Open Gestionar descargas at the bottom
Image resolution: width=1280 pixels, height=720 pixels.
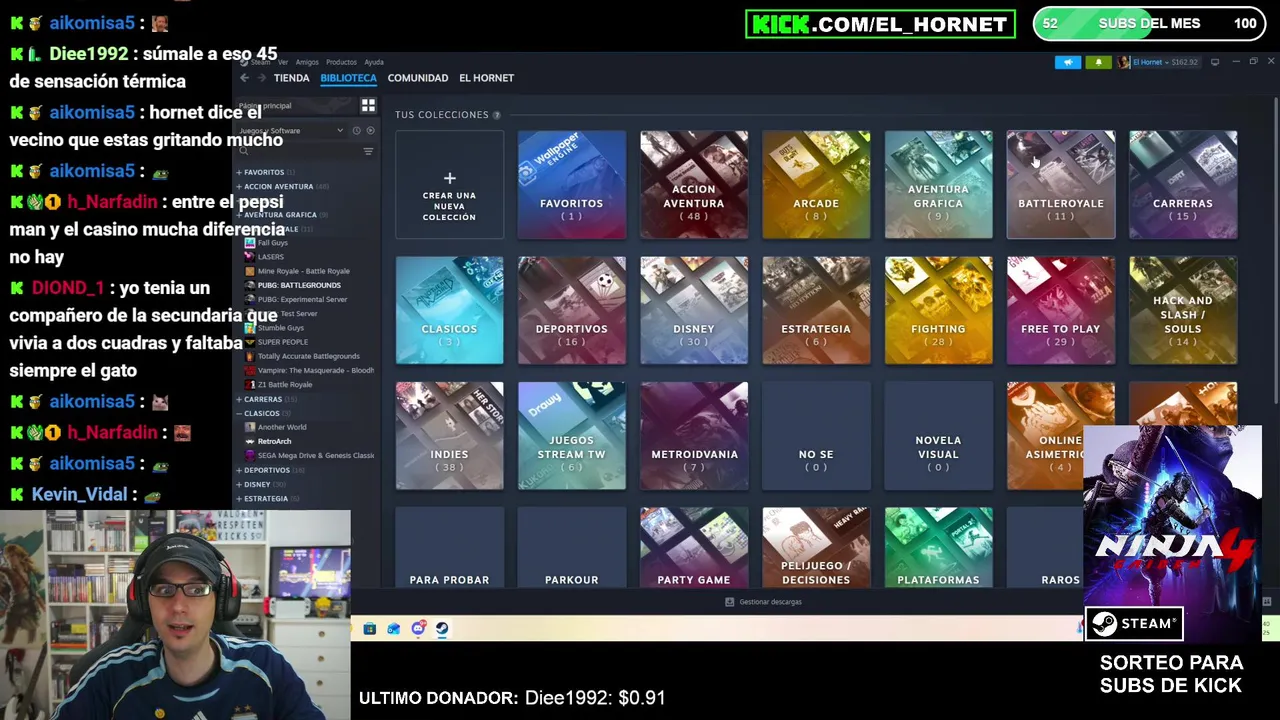pos(764,602)
